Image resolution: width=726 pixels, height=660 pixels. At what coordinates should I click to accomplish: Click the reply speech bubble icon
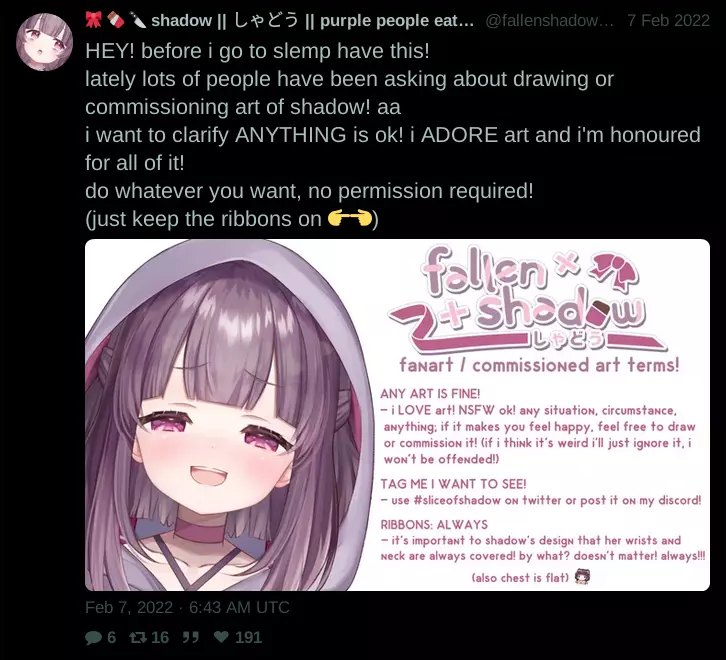click(94, 638)
